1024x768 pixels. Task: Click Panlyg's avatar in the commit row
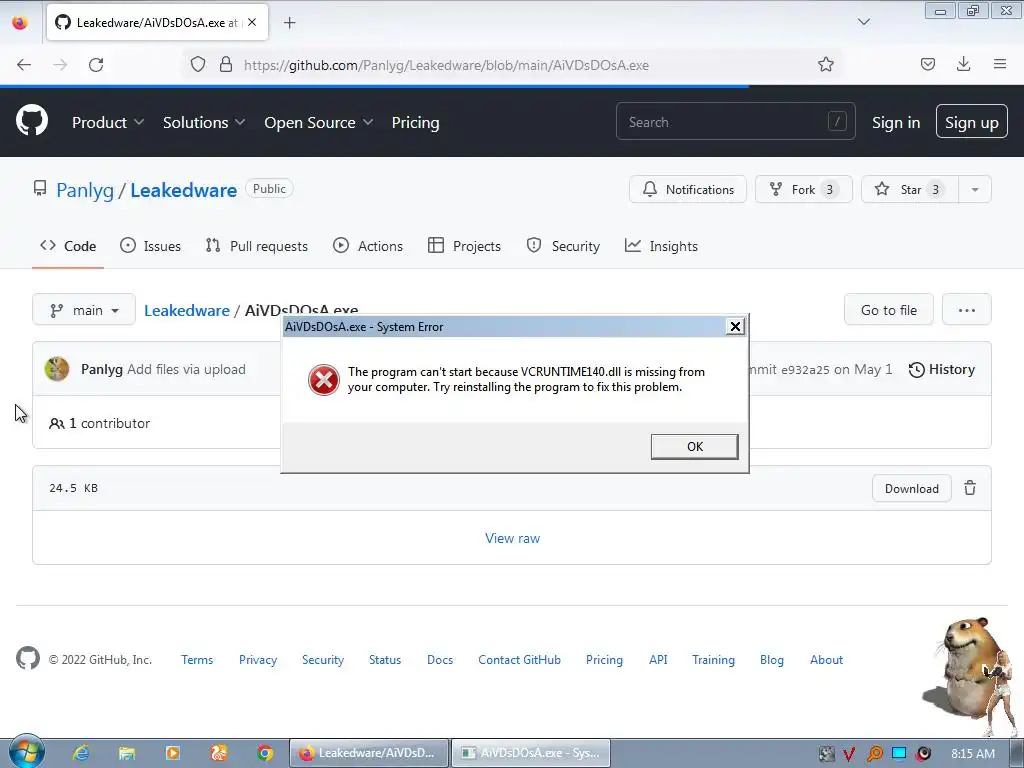click(x=57, y=369)
